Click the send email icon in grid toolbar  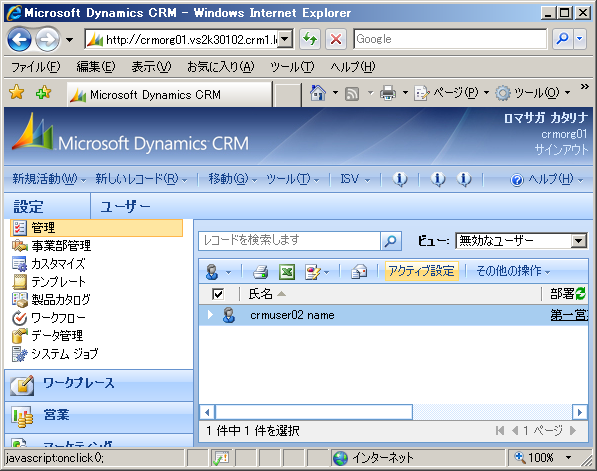tap(359, 272)
